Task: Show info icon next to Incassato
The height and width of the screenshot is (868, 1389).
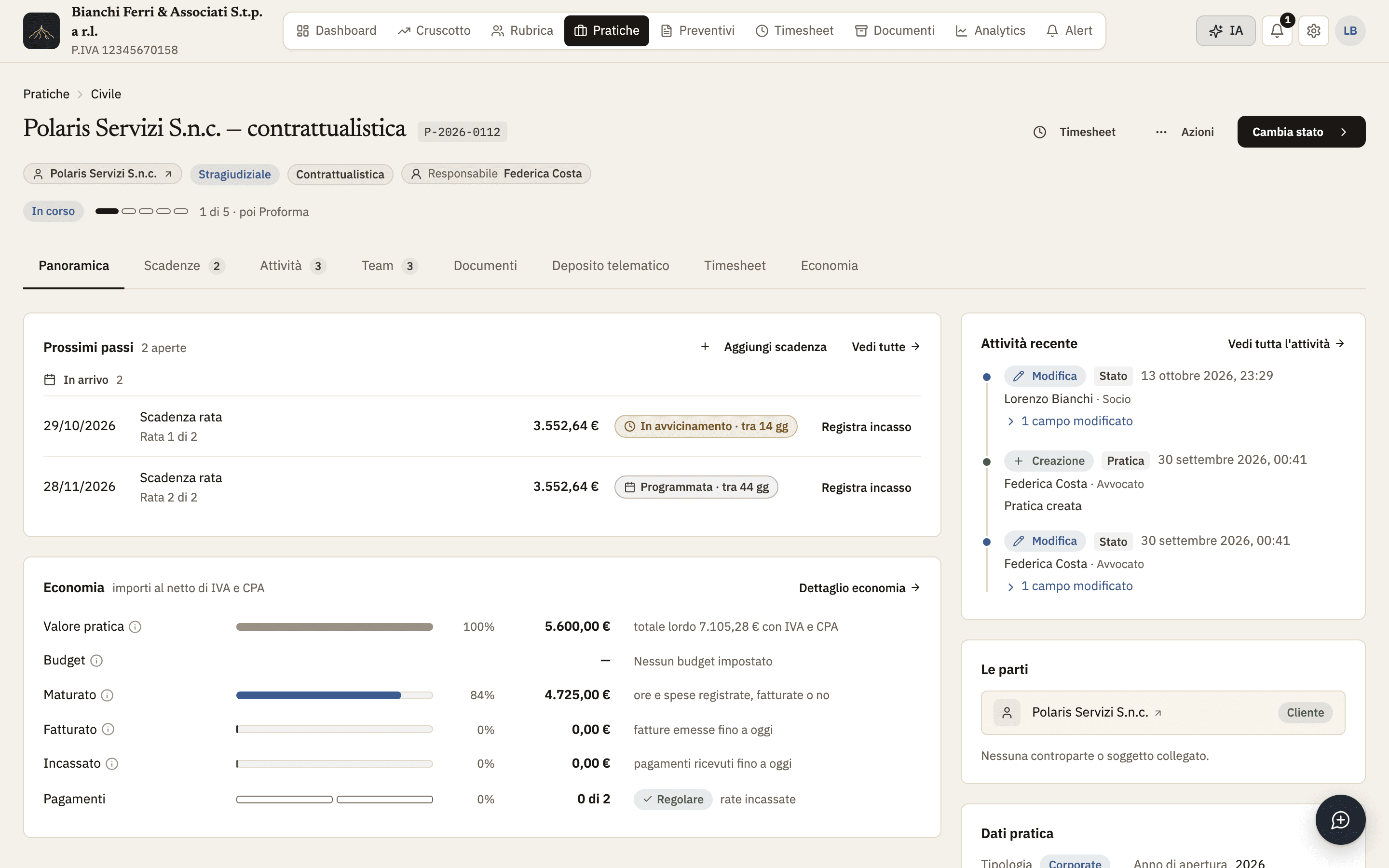Action: 112,763
